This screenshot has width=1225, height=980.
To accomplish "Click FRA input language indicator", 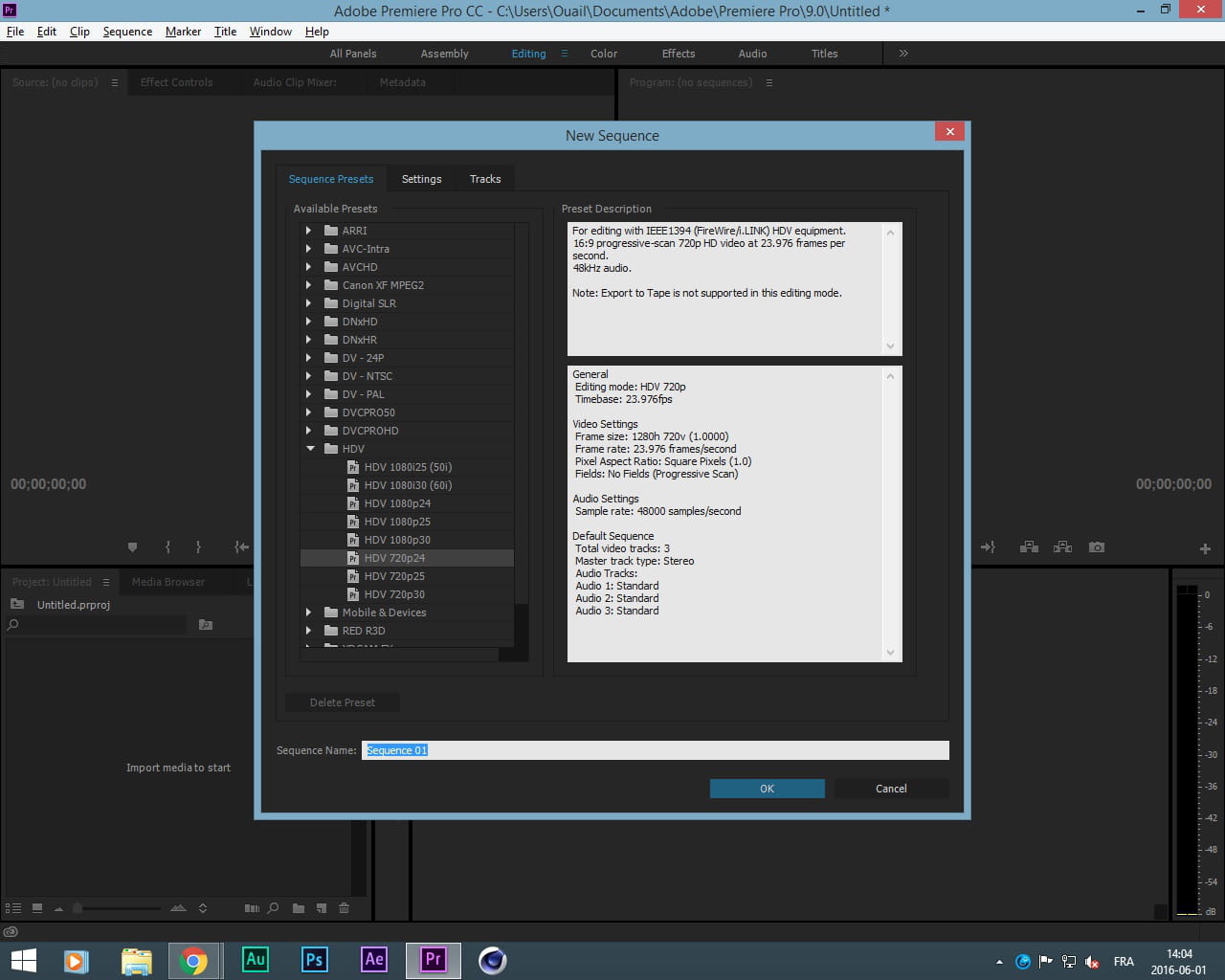I will (1124, 962).
